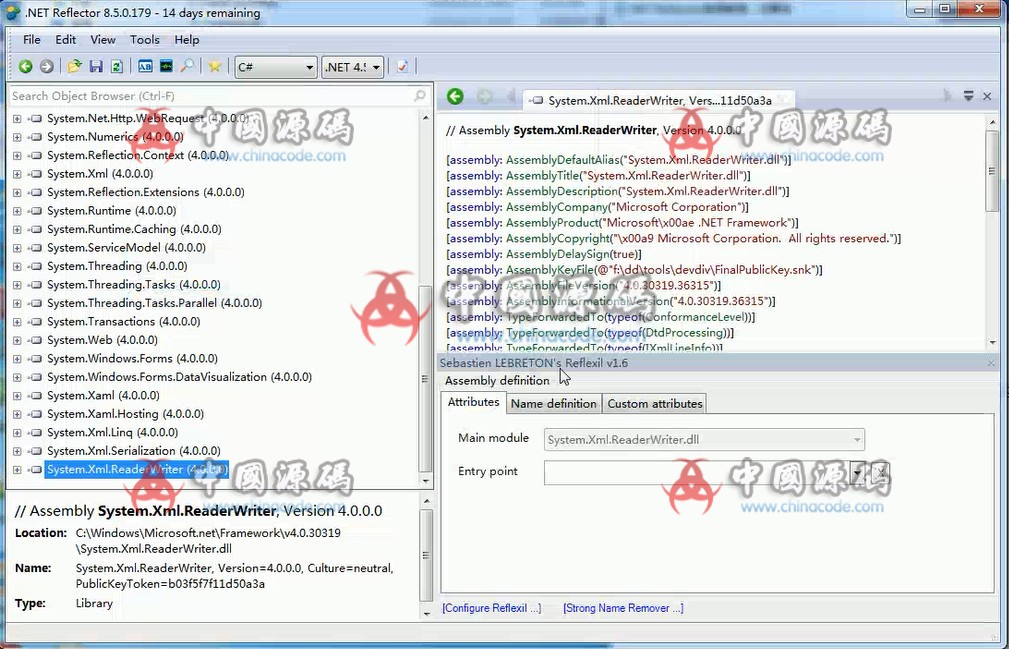Open the Entry point dropdown arrow

pos(858,473)
